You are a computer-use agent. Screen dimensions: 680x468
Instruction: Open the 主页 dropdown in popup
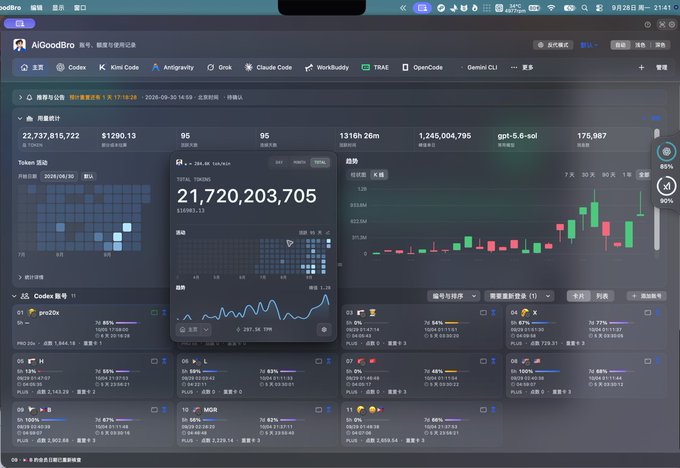[194, 329]
